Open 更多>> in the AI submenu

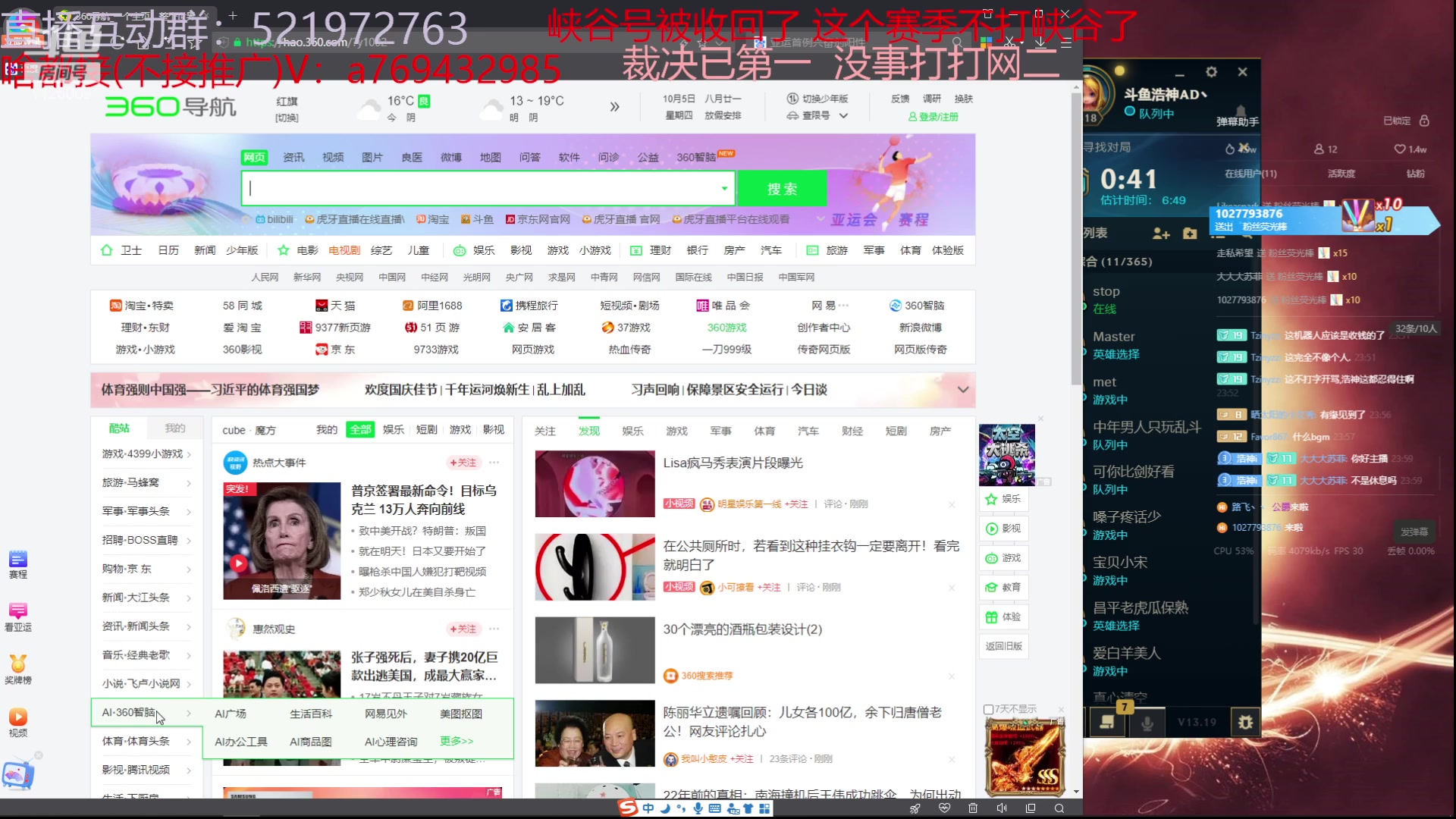coord(457,741)
